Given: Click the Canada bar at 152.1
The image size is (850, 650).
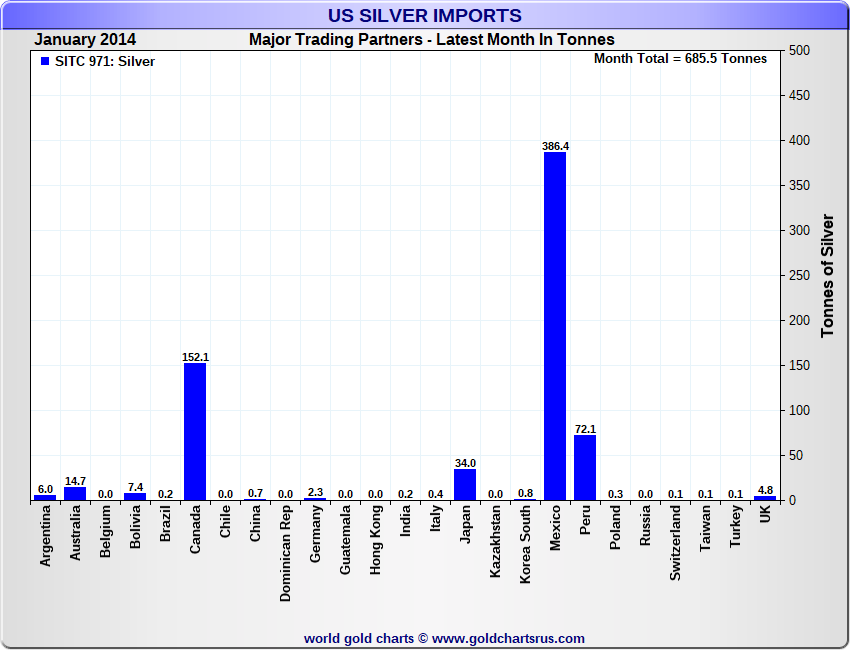Looking at the screenshot, I should (x=195, y=431).
